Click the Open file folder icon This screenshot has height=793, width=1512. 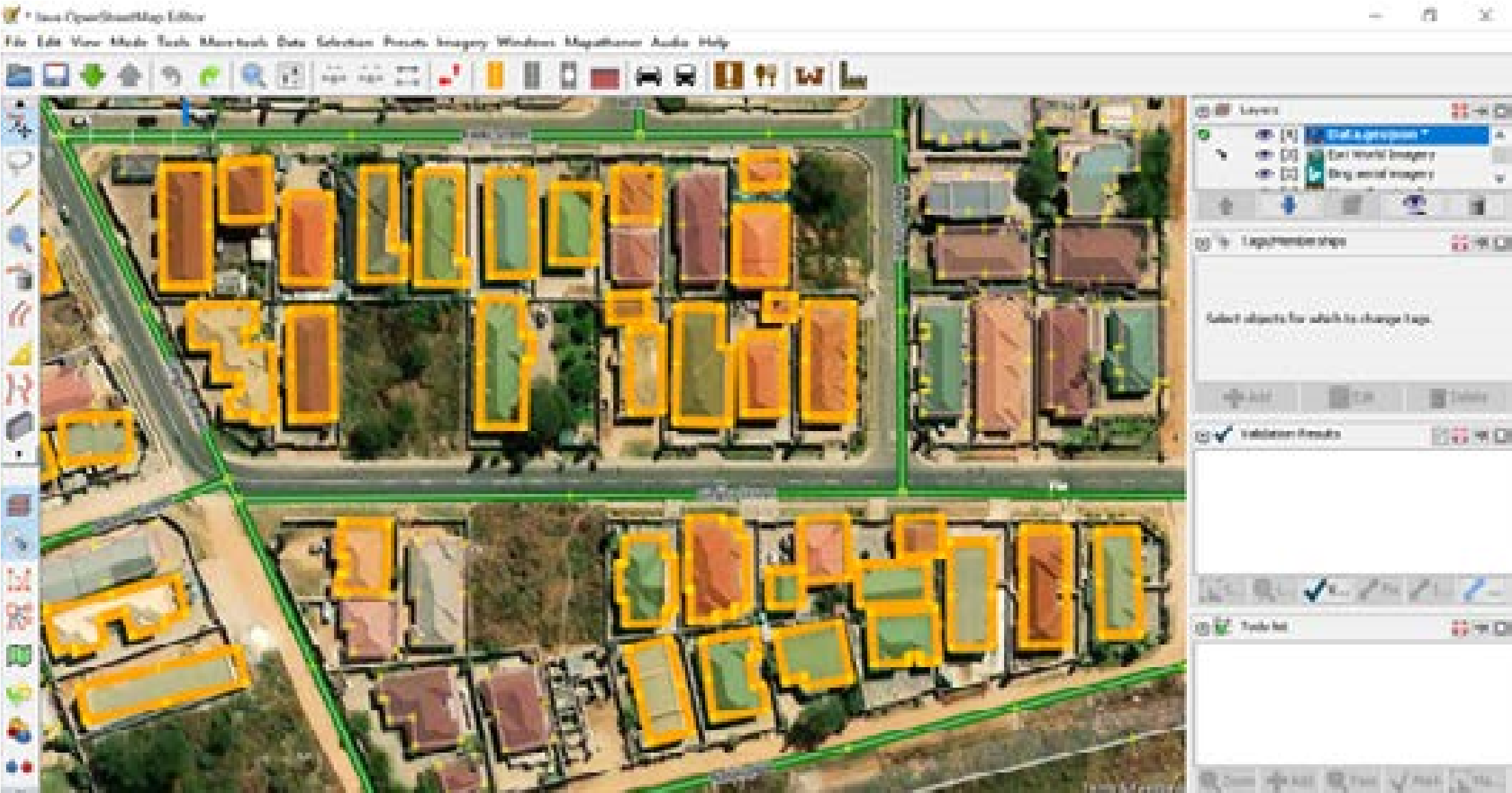pos(19,75)
